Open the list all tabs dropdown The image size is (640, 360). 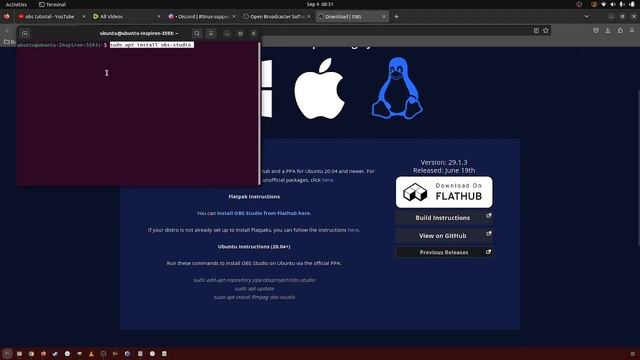tap(587, 17)
